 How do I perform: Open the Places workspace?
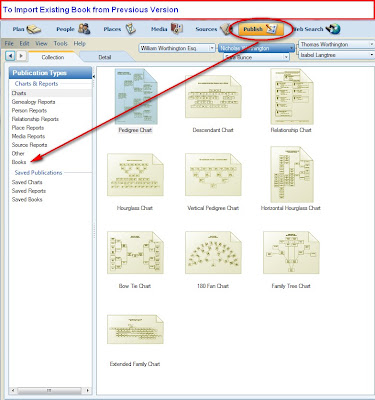pos(119,29)
